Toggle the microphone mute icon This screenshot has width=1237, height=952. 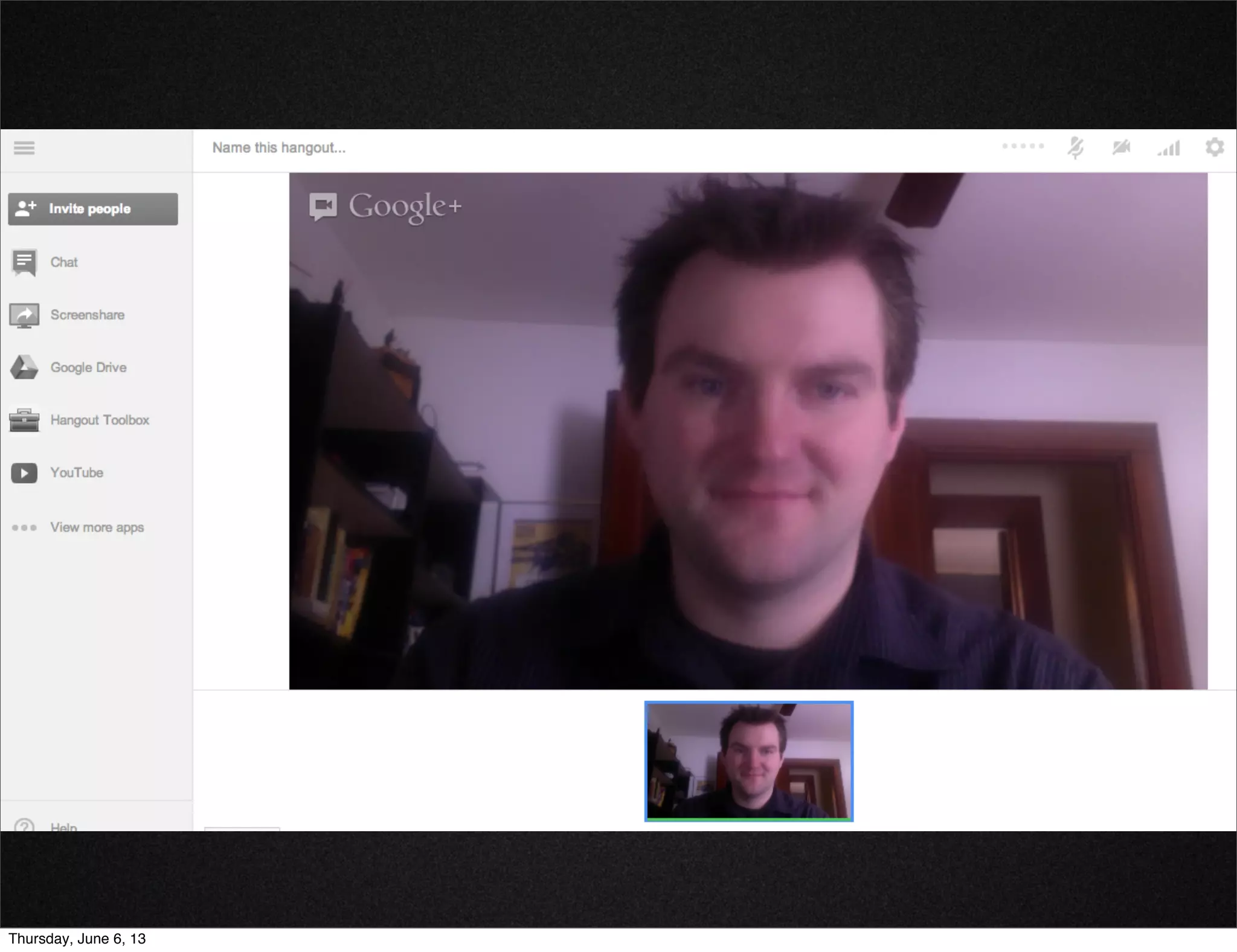click(1075, 148)
